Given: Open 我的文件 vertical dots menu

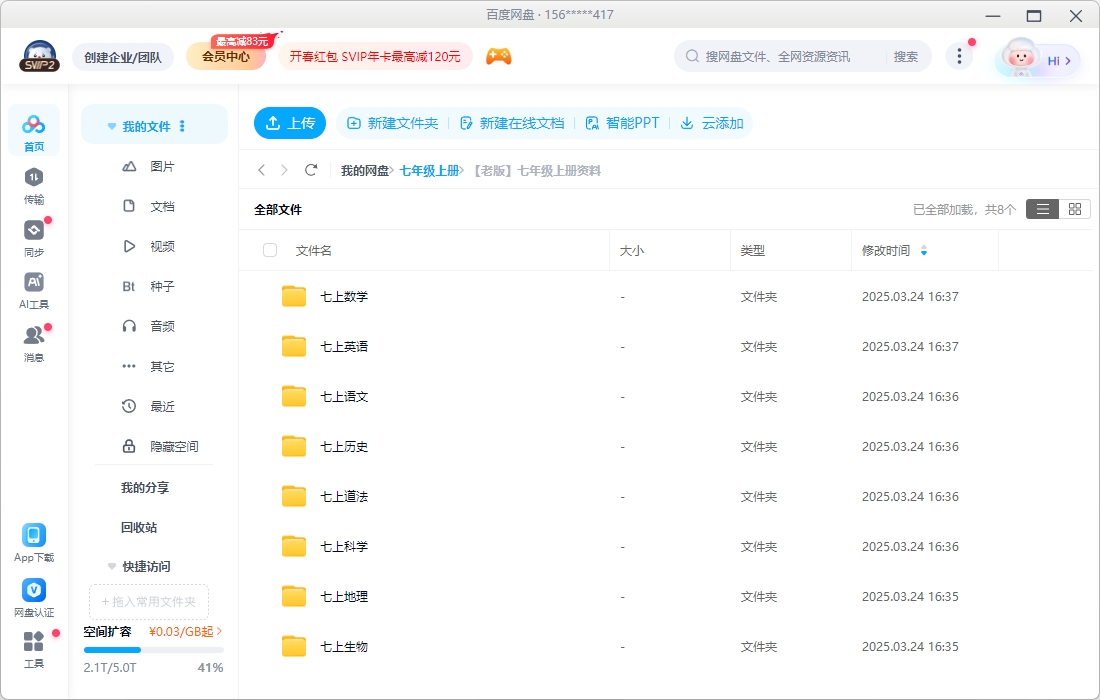Looking at the screenshot, I should tap(182, 126).
